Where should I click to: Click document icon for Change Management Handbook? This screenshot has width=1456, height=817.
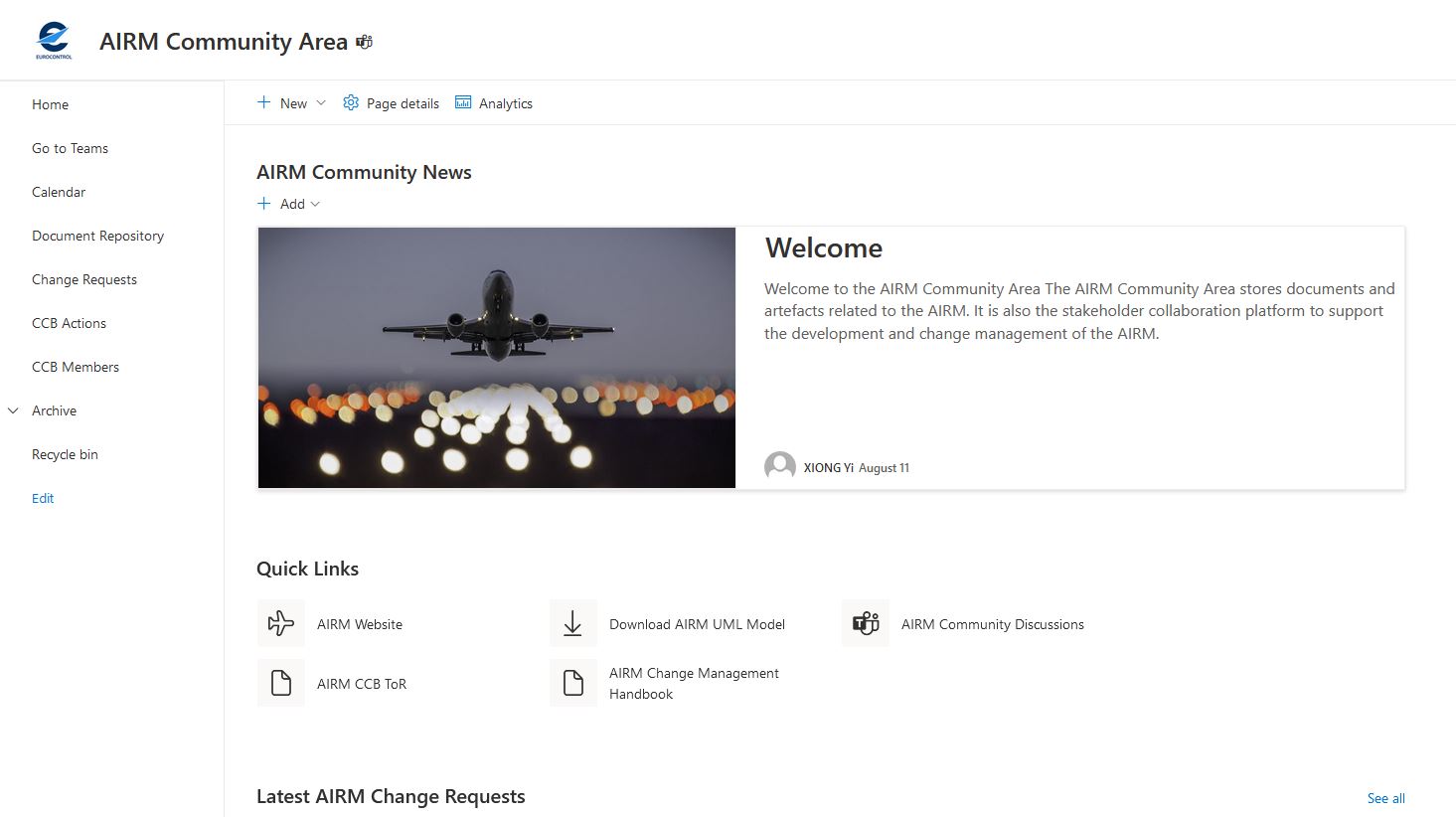pyautogui.click(x=573, y=683)
